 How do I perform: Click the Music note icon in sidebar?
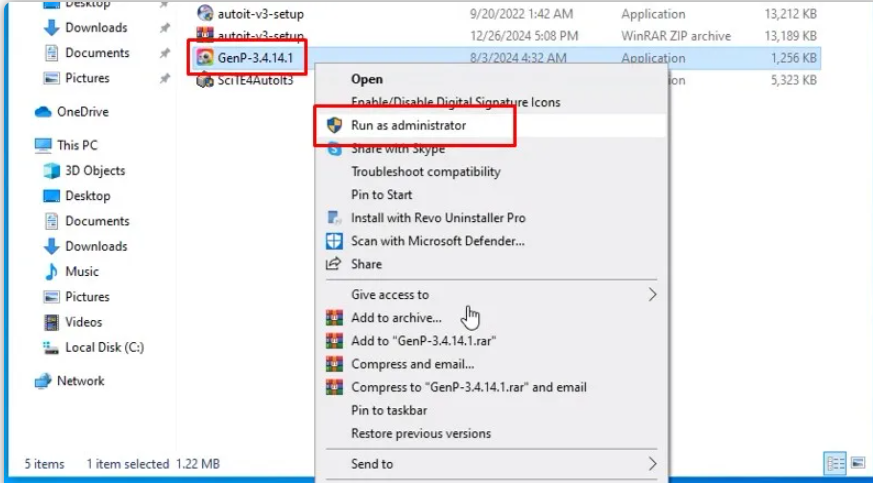click(52, 272)
